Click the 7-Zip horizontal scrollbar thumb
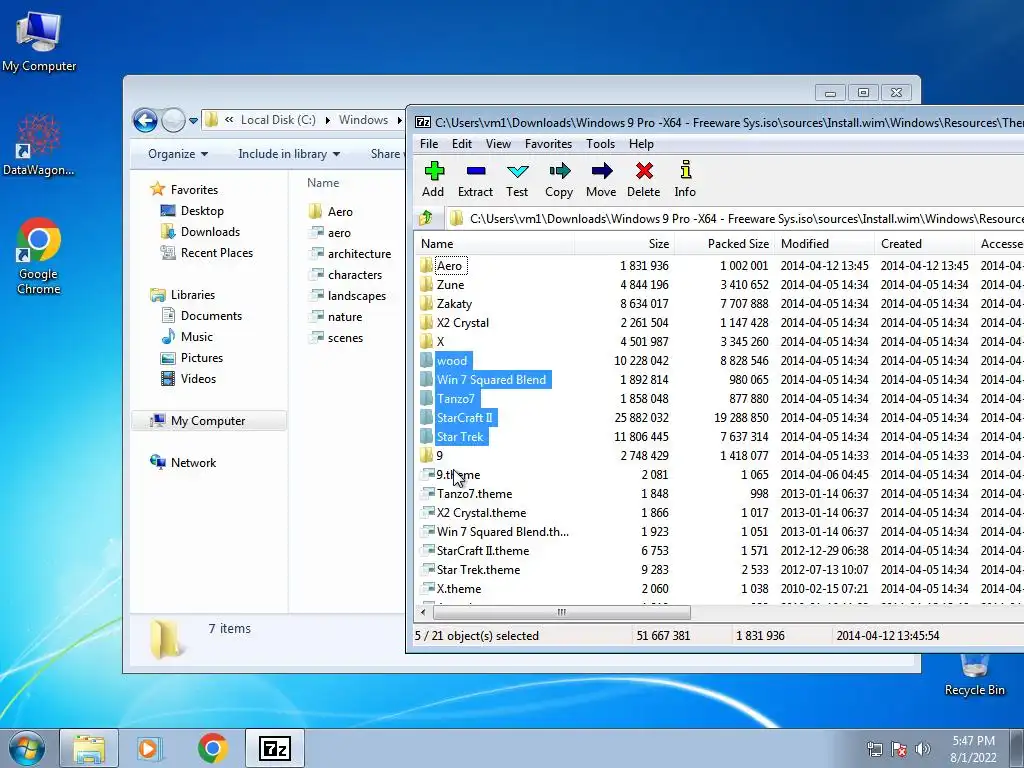The image size is (1024, 768). (562, 612)
